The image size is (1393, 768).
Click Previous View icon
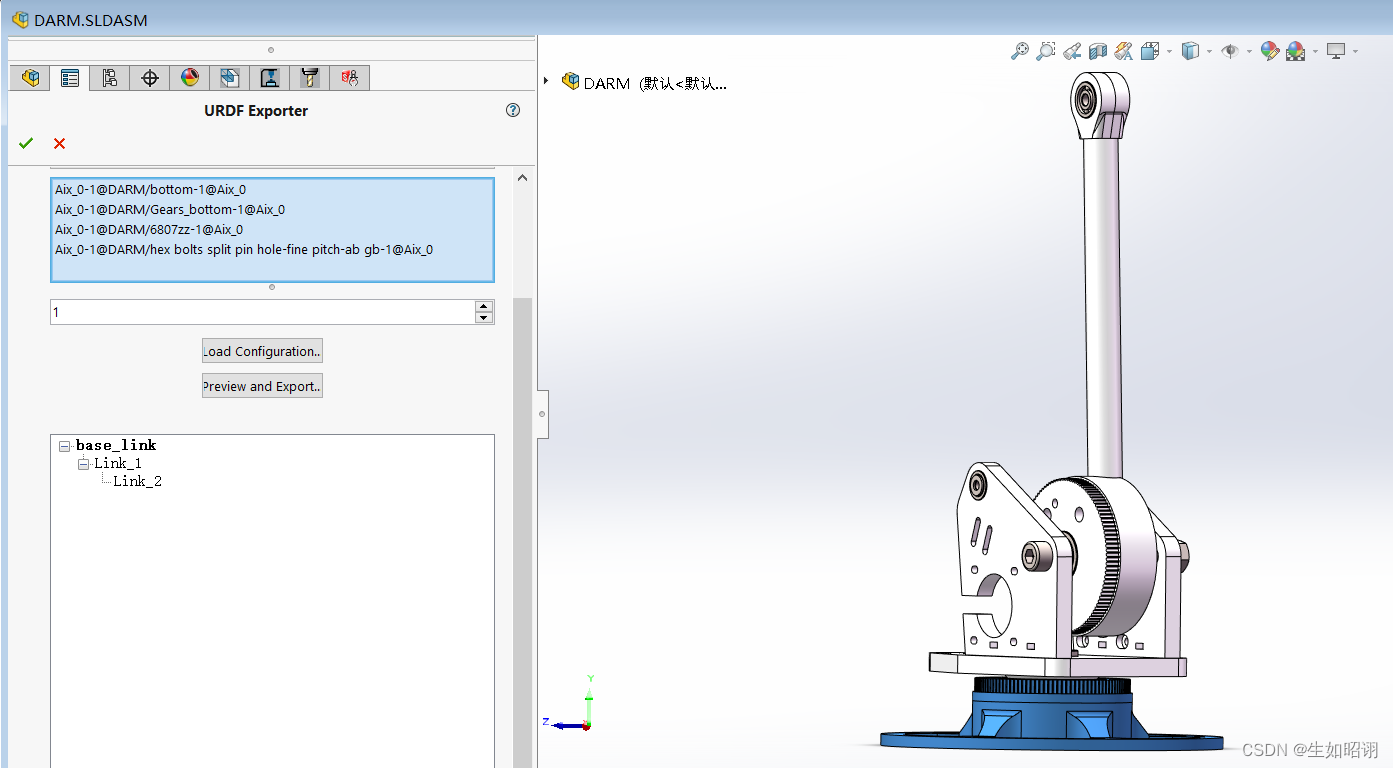1071,51
